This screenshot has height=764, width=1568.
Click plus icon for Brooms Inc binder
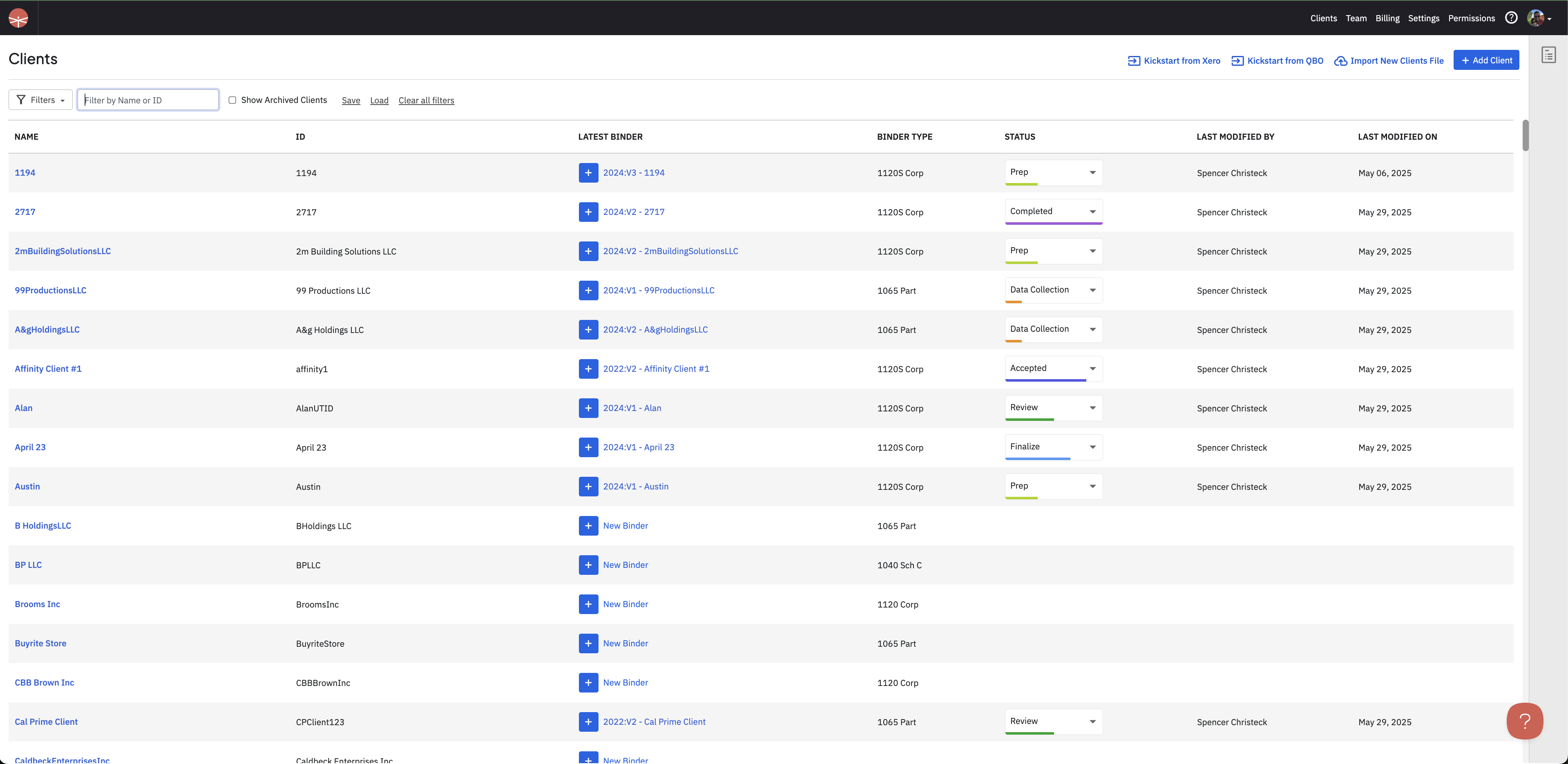(588, 604)
